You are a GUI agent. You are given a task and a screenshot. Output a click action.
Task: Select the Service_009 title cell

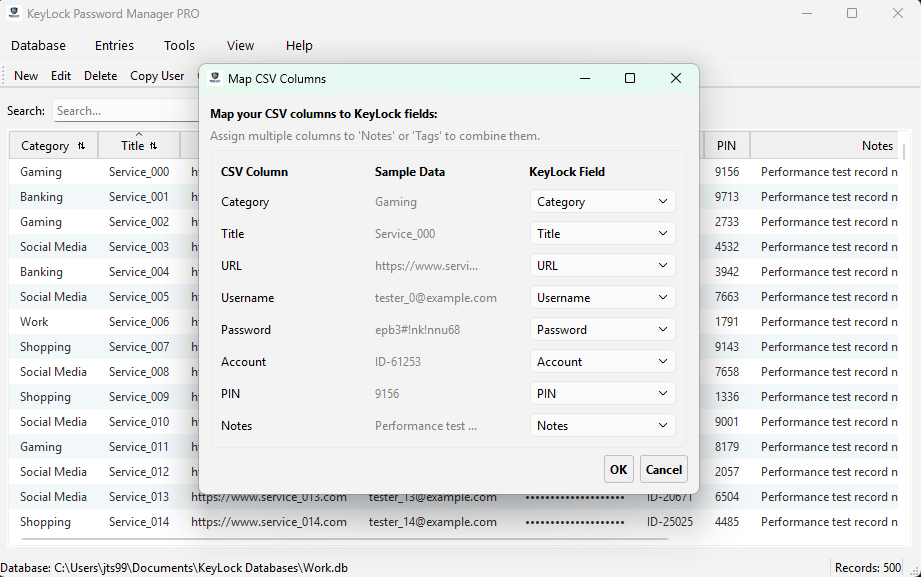pyautogui.click(x=139, y=397)
